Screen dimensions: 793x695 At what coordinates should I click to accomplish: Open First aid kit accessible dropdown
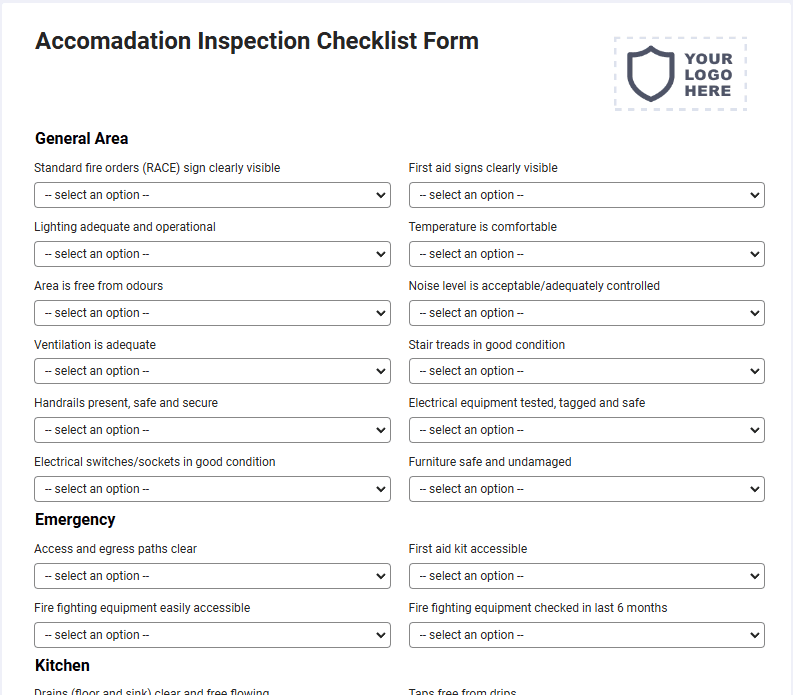coord(587,576)
